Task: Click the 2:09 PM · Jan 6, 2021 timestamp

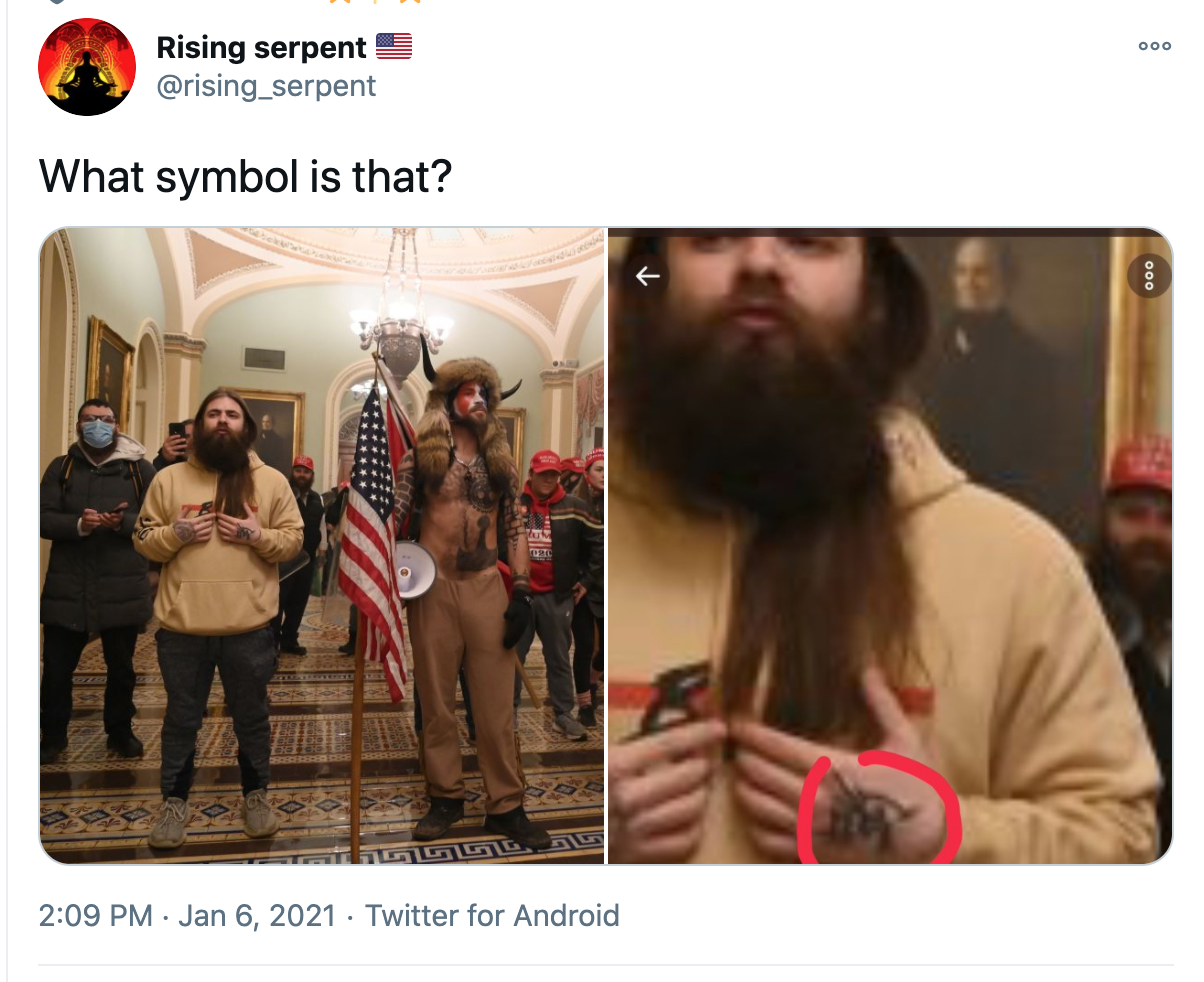Action: click(187, 915)
